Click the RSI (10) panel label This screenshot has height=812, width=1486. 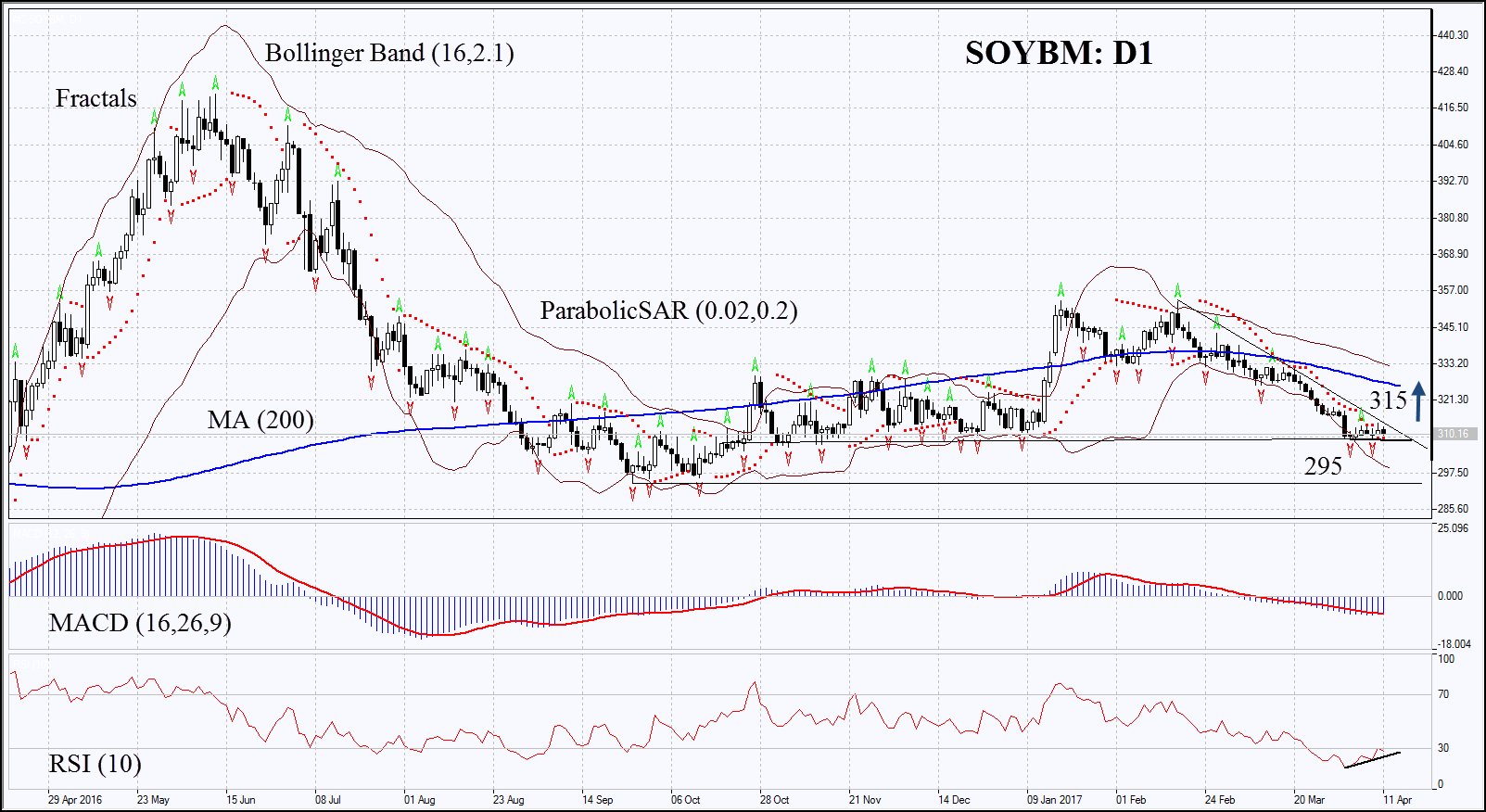(95, 764)
